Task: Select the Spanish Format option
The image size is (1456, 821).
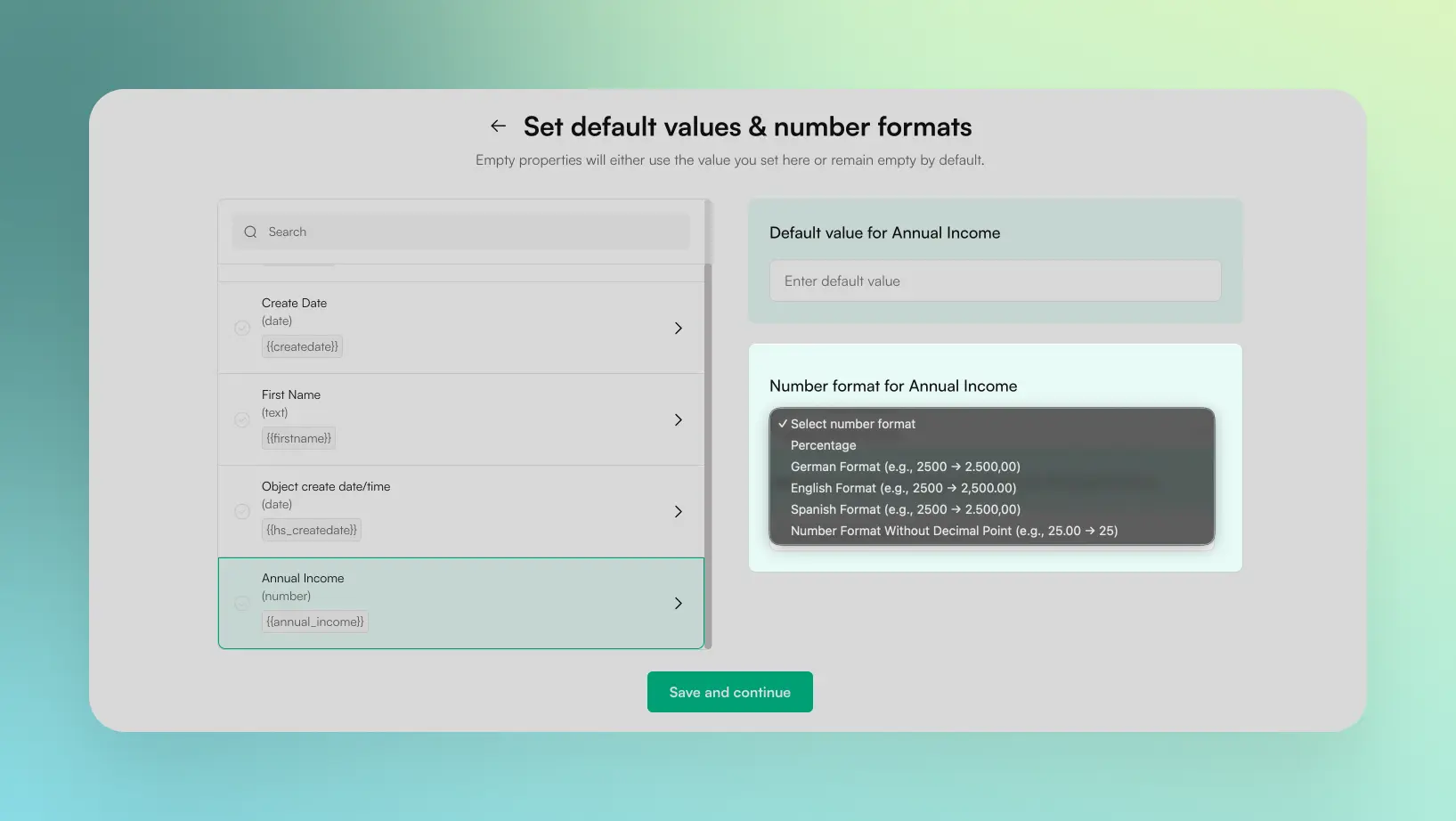Action: point(905,509)
